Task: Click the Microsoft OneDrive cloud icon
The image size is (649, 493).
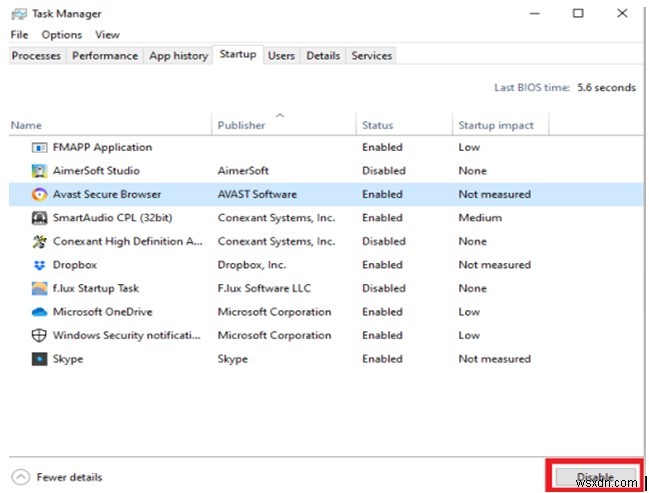Action: (39, 312)
